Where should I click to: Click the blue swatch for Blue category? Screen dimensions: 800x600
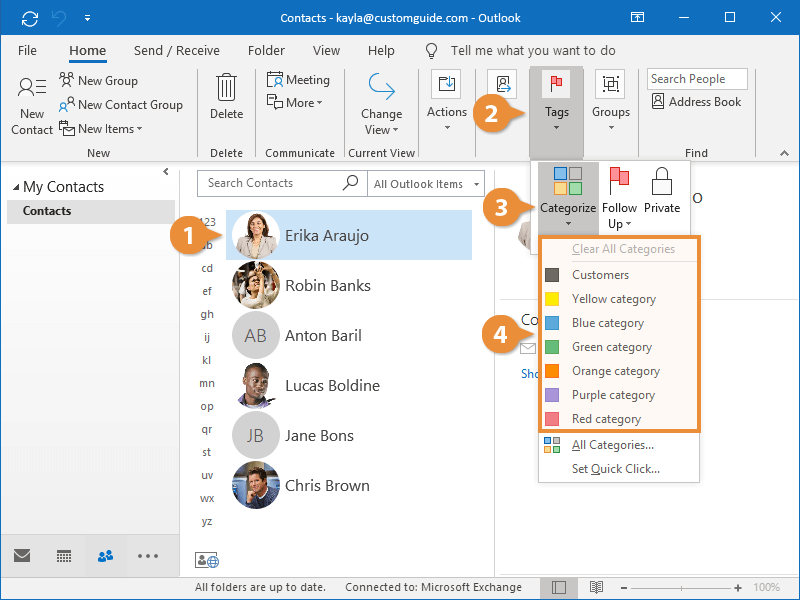tap(552, 323)
